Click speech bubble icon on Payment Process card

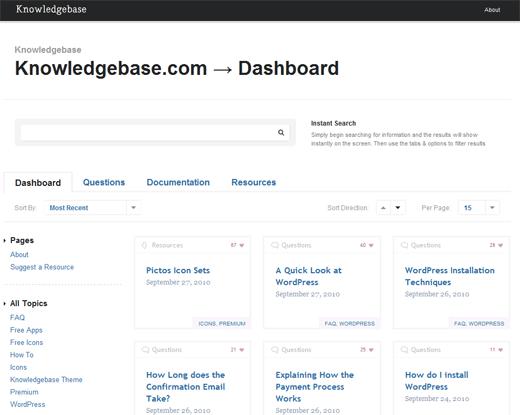275,350
